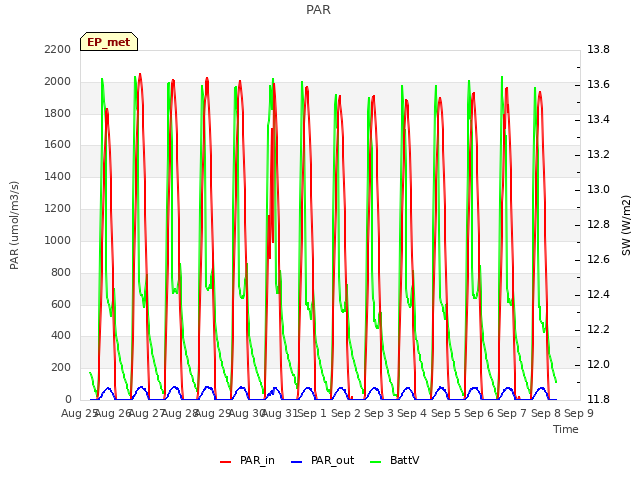This screenshot has width=640, height=480.
Task: Click the Time x-axis label
Action: tap(566, 429)
